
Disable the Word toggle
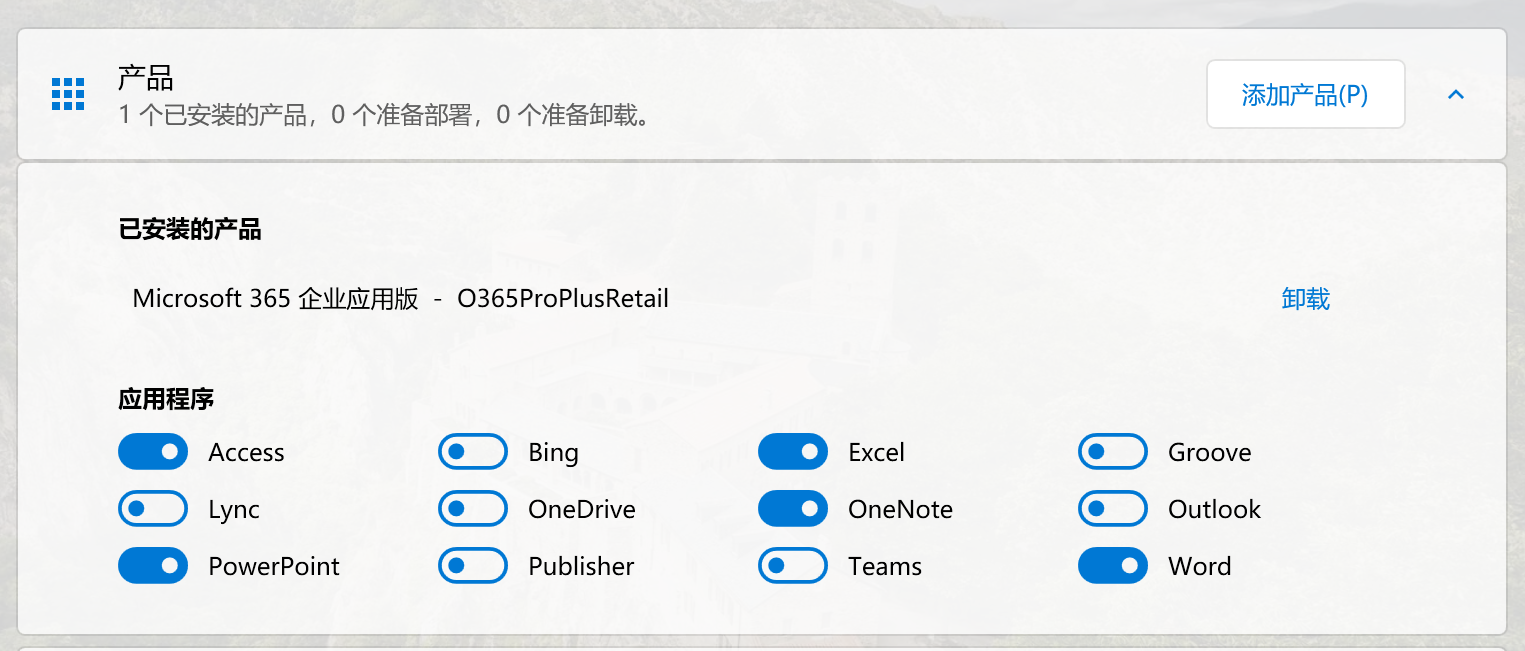tap(1113, 566)
